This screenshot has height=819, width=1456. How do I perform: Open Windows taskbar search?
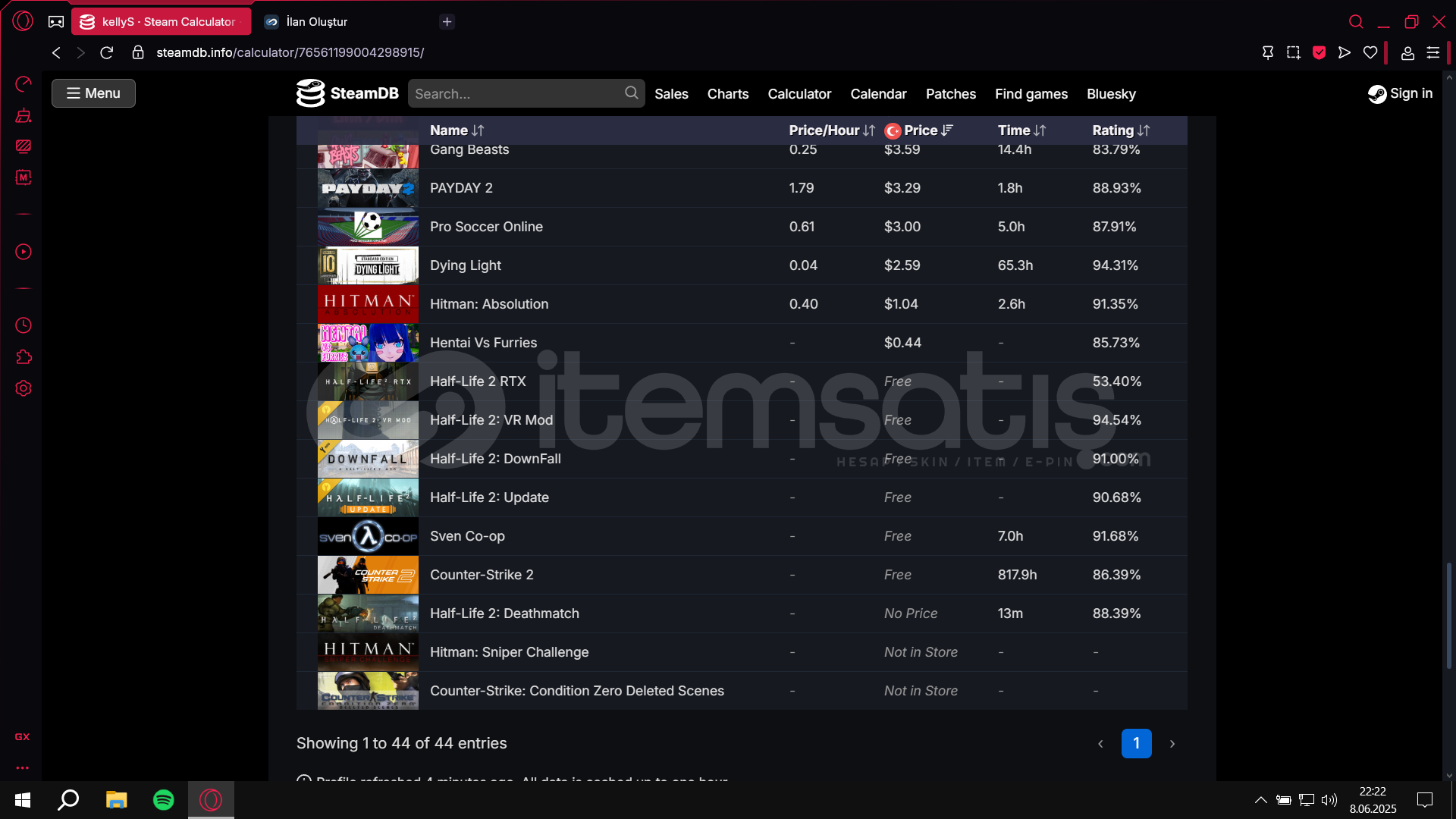click(x=69, y=800)
